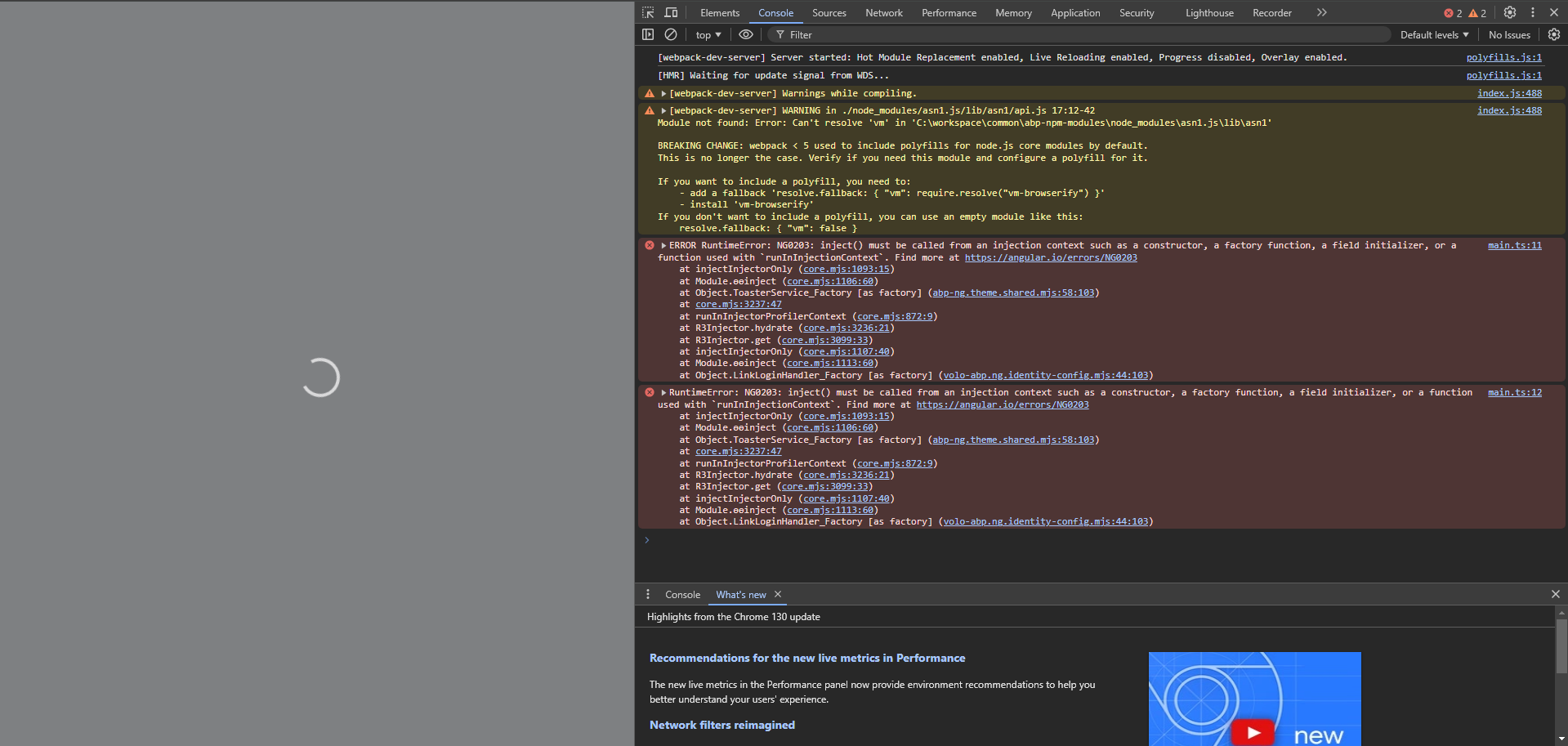1568x746 pixels.
Task: Create live expression with eye icon
Action: (746, 34)
